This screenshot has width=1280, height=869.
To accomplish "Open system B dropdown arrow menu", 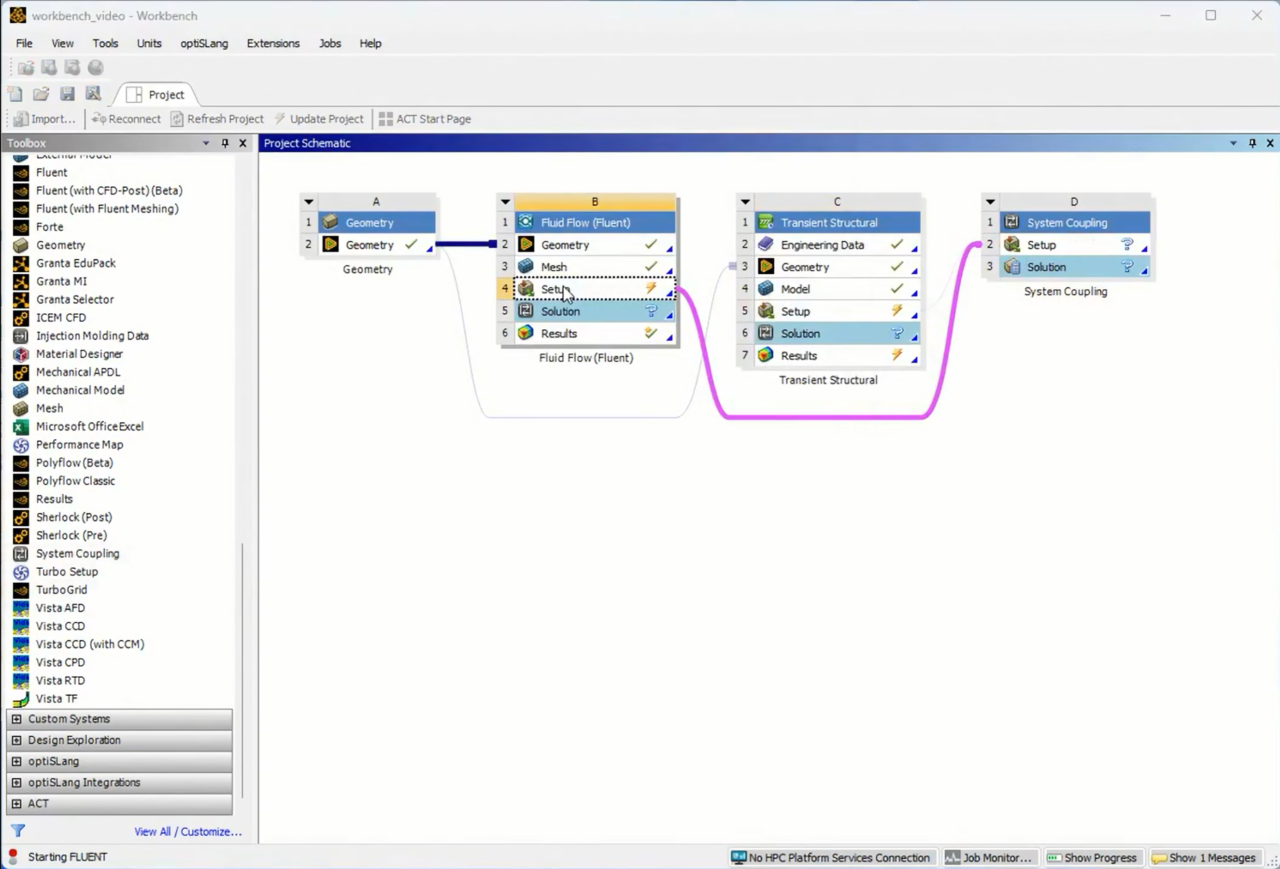I will pos(505,202).
